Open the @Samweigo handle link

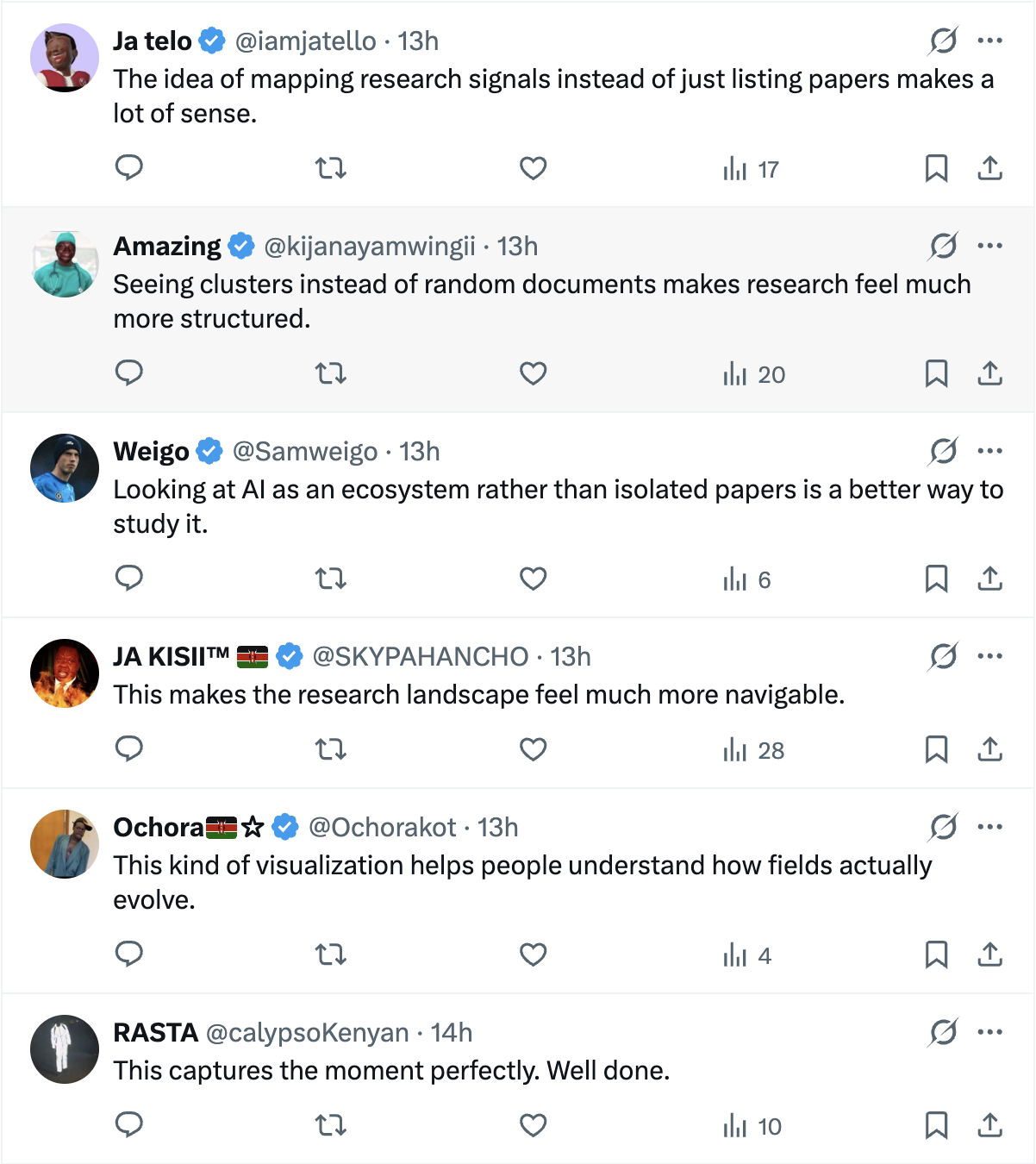pyautogui.click(x=305, y=452)
